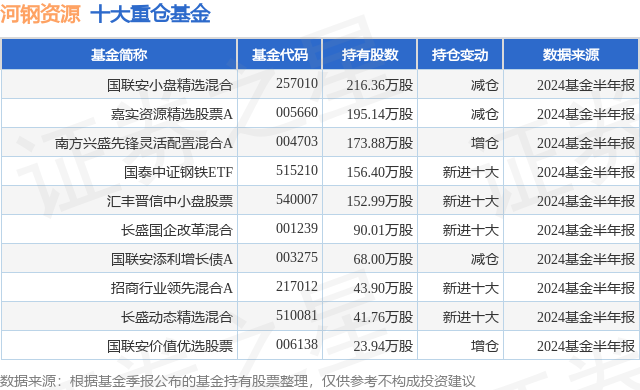Click the 基金代码 column header
This screenshot has width=640, height=390.
(280, 55)
